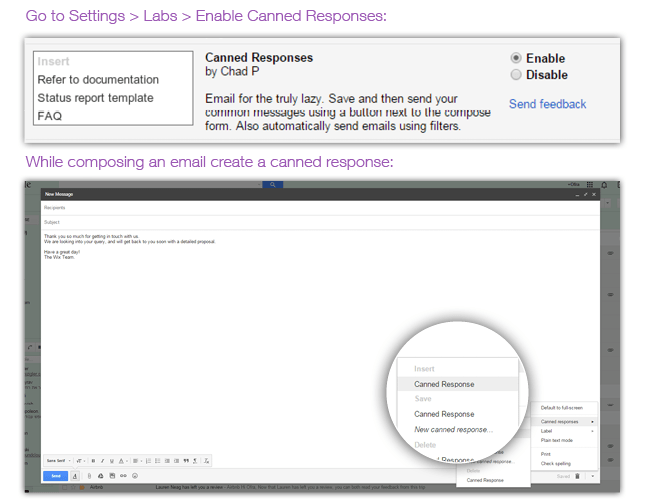Screen dimensions: 650x500
Task: Click the search button above New Message
Action: point(273,184)
